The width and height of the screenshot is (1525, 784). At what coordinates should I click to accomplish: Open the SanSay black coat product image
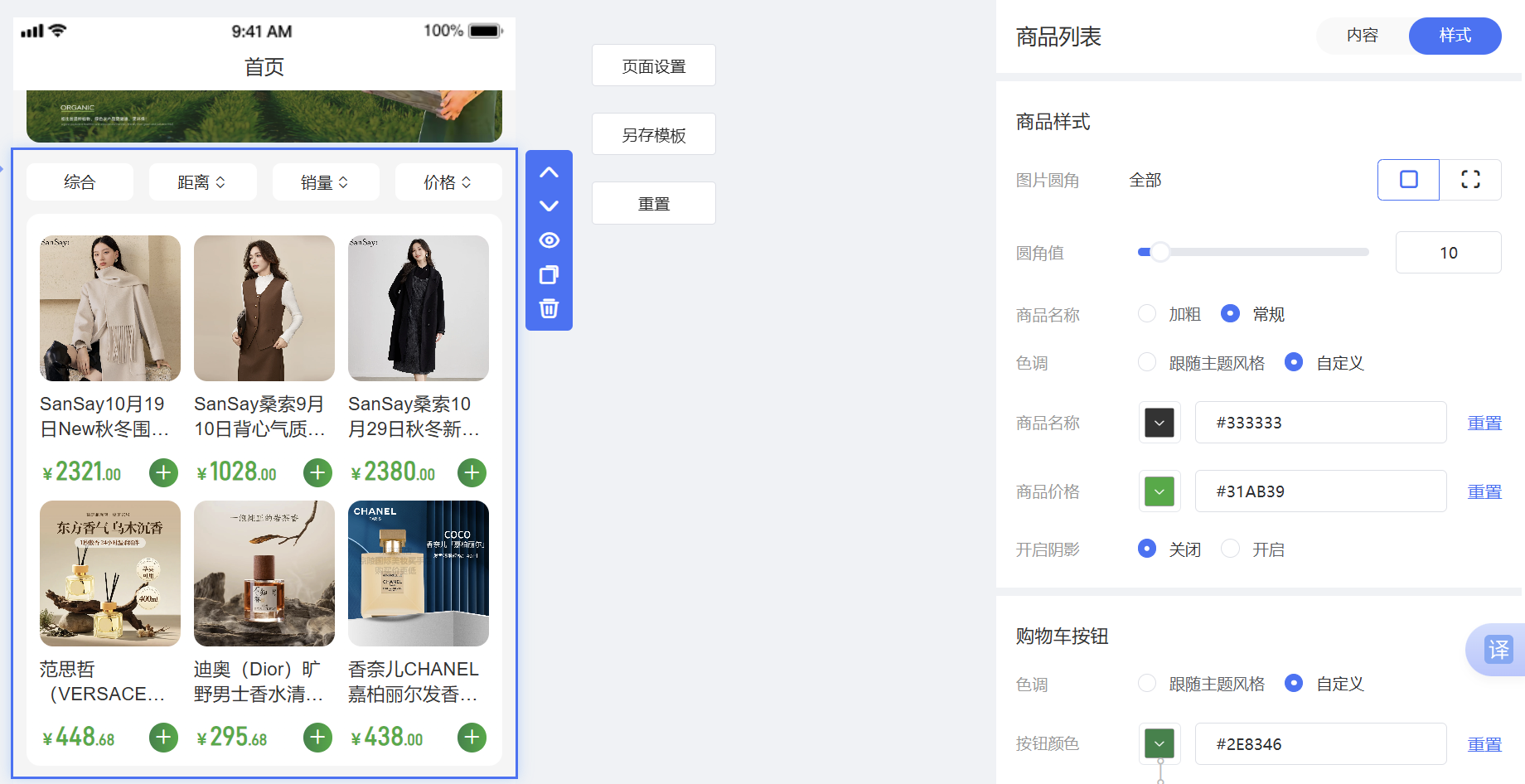419,308
